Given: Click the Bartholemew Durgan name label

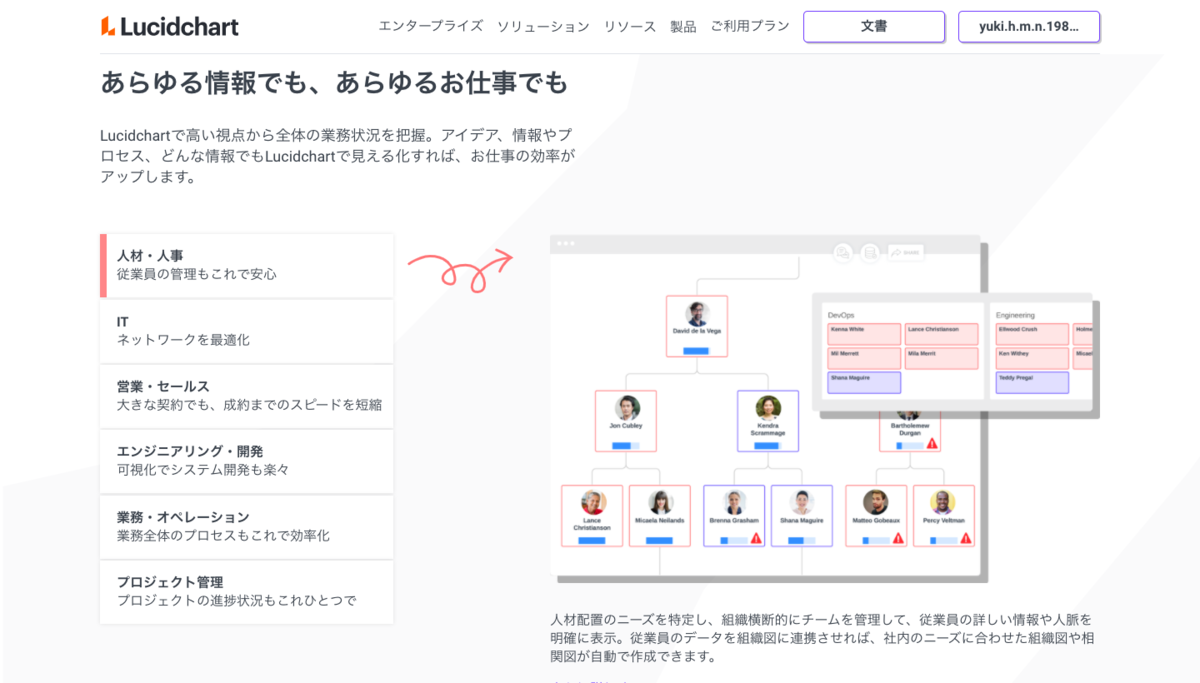Looking at the screenshot, I should click(909, 429).
